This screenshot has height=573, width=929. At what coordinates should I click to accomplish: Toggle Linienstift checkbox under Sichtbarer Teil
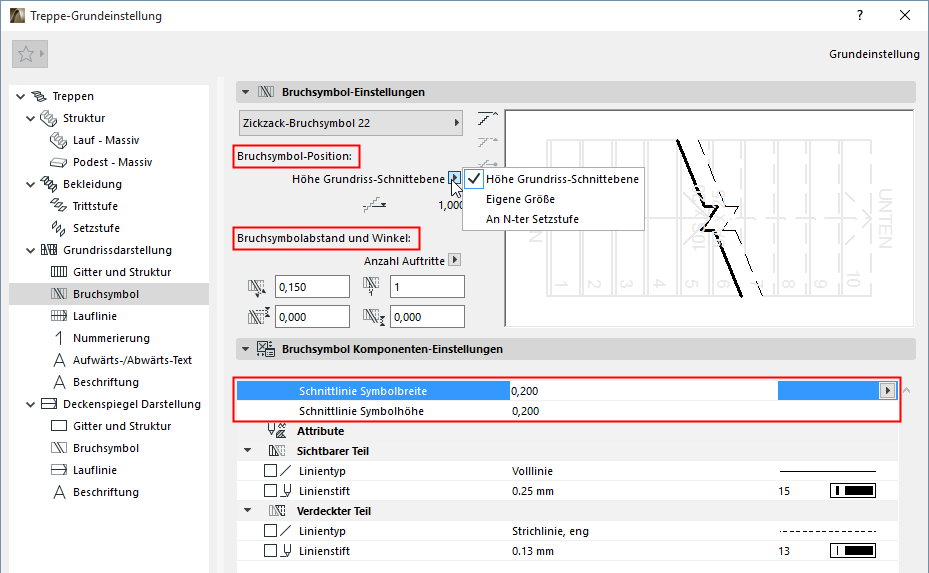pyautogui.click(x=270, y=491)
